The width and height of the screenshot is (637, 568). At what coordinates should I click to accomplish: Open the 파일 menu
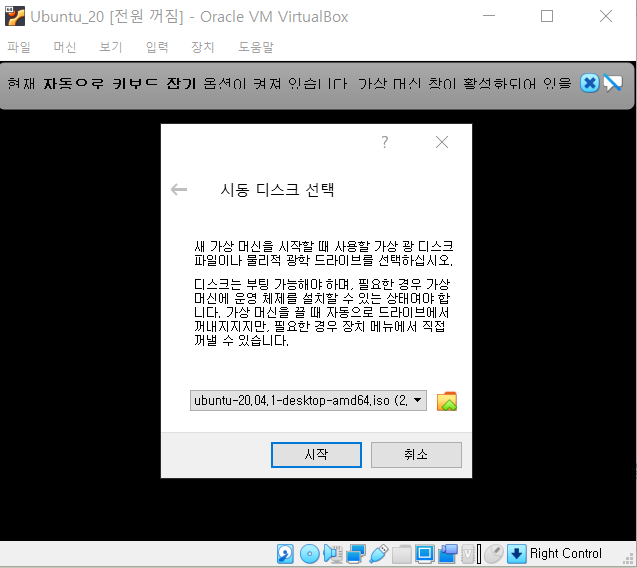point(19,47)
